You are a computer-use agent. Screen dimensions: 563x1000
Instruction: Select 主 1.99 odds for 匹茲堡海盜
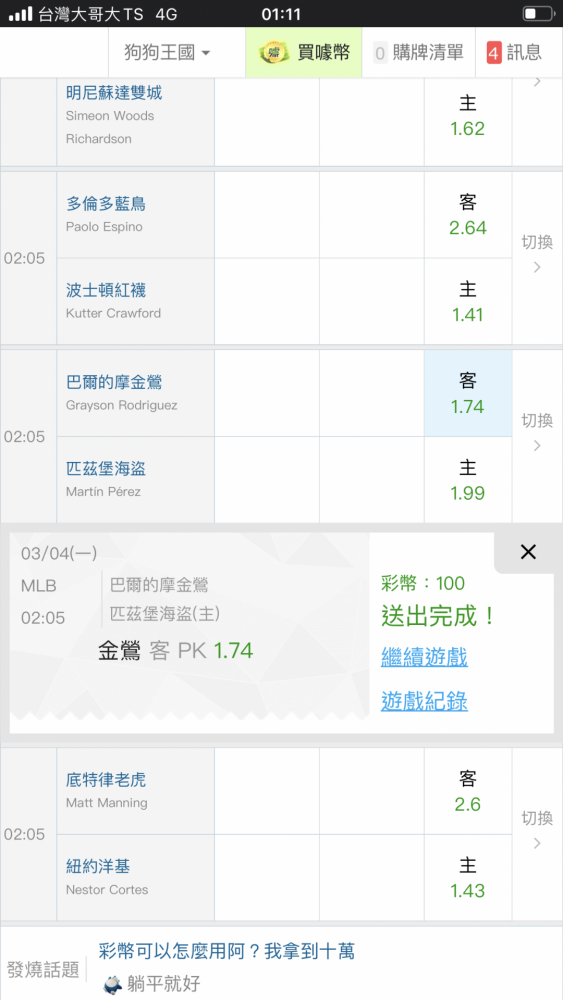click(x=468, y=480)
